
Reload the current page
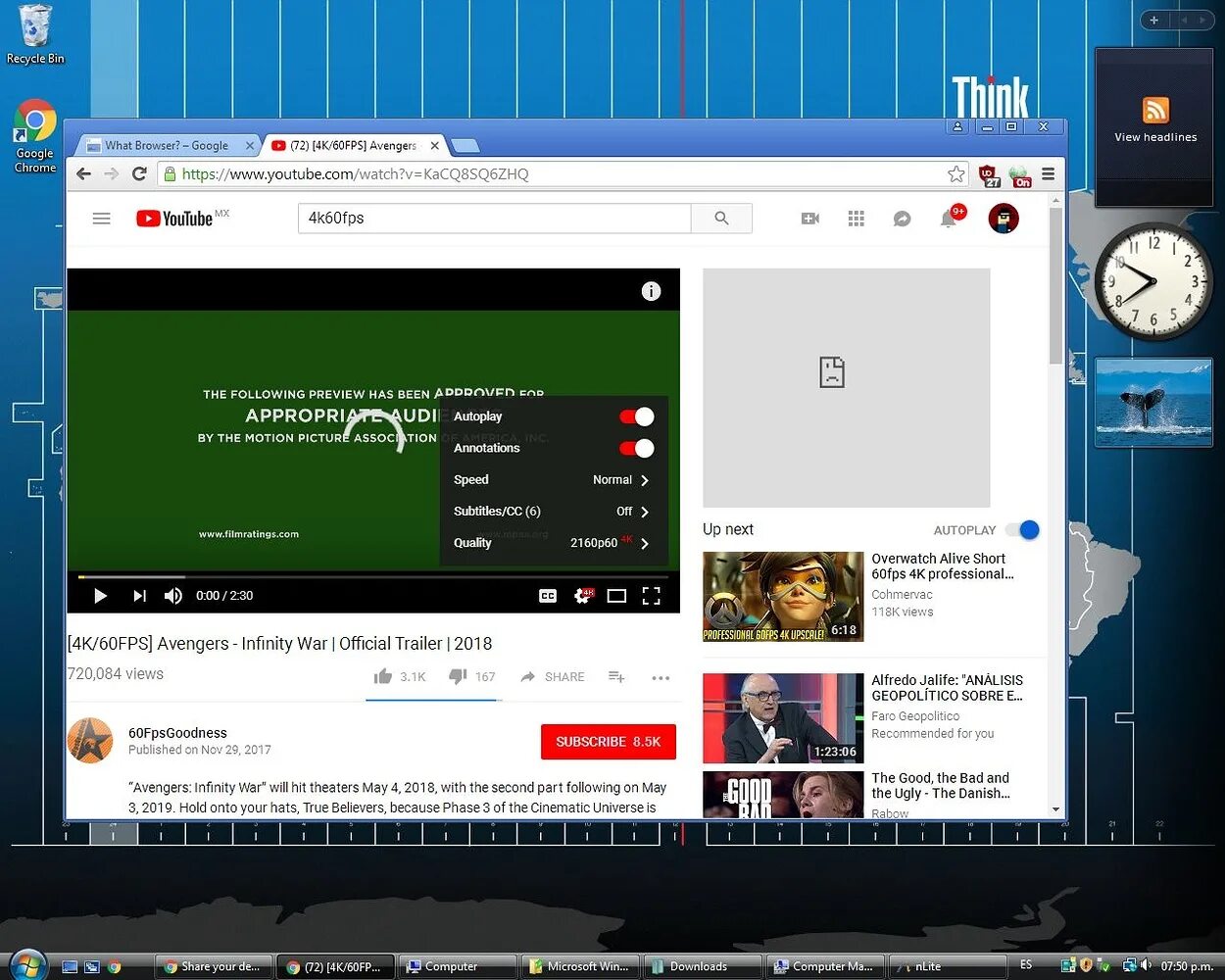point(139,174)
